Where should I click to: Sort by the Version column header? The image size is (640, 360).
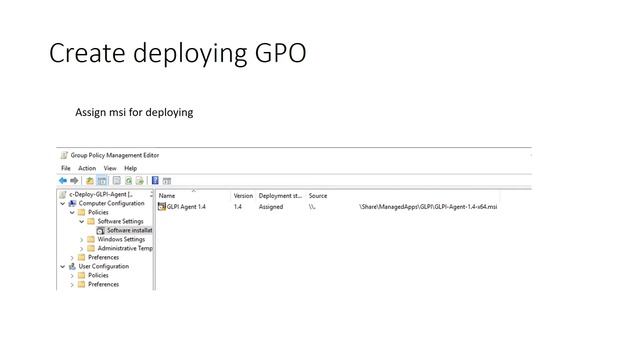243,196
